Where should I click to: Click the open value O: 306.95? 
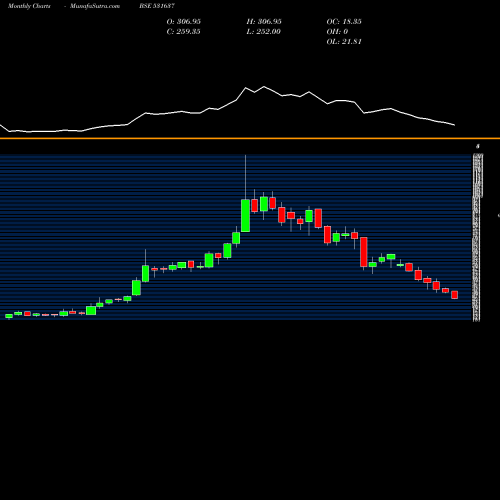[x=184, y=21]
